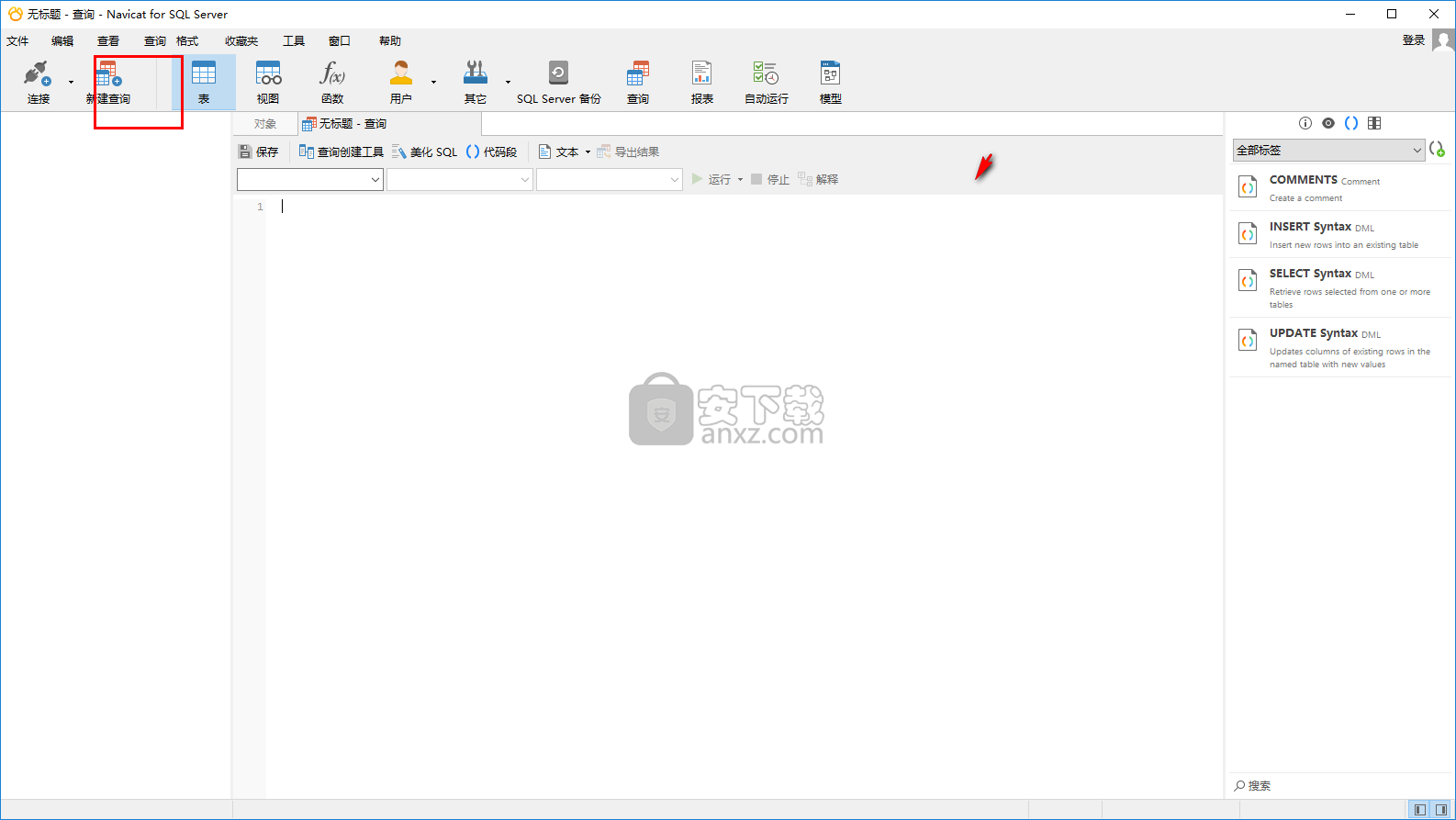Click the 运行 run query button

[x=711, y=179]
